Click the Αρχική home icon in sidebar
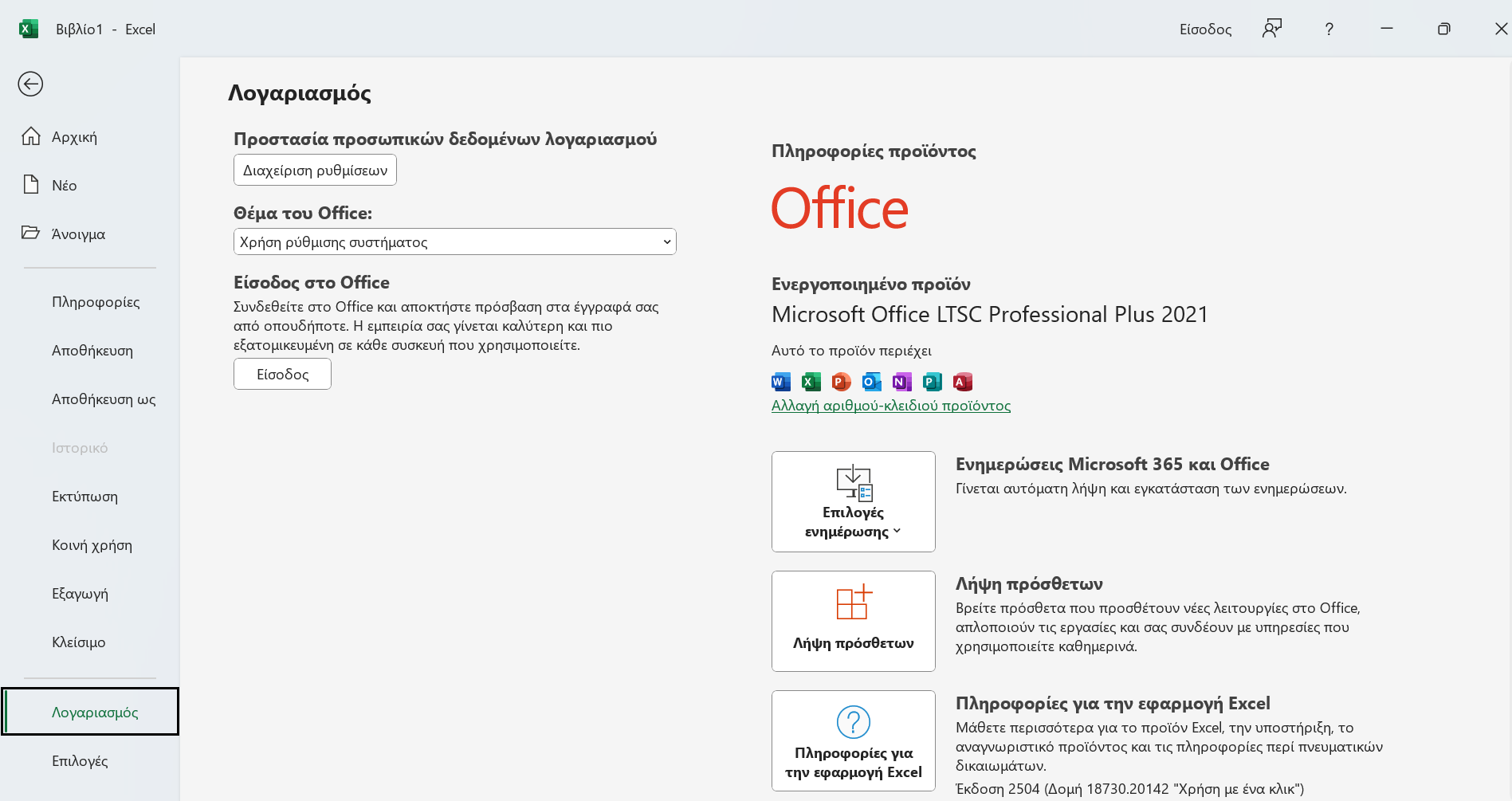Image resolution: width=1512 pixels, height=801 pixels. point(31,136)
